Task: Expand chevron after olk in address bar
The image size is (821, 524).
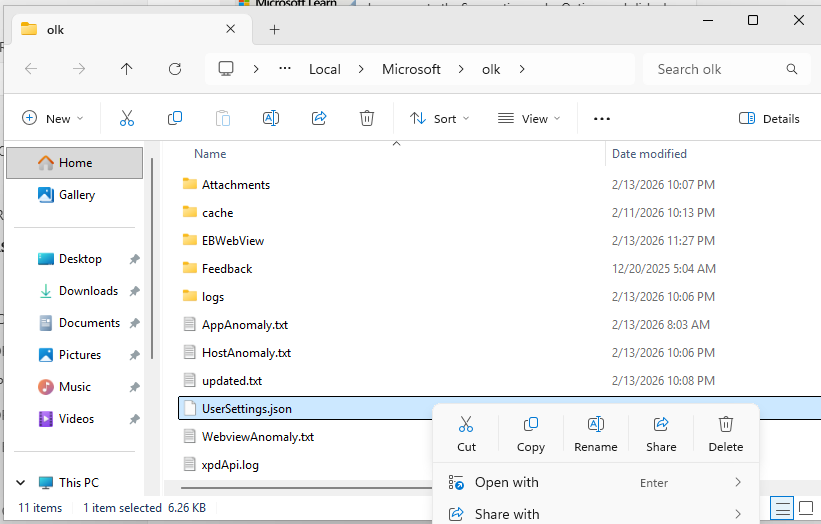Action: tap(522, 69)
